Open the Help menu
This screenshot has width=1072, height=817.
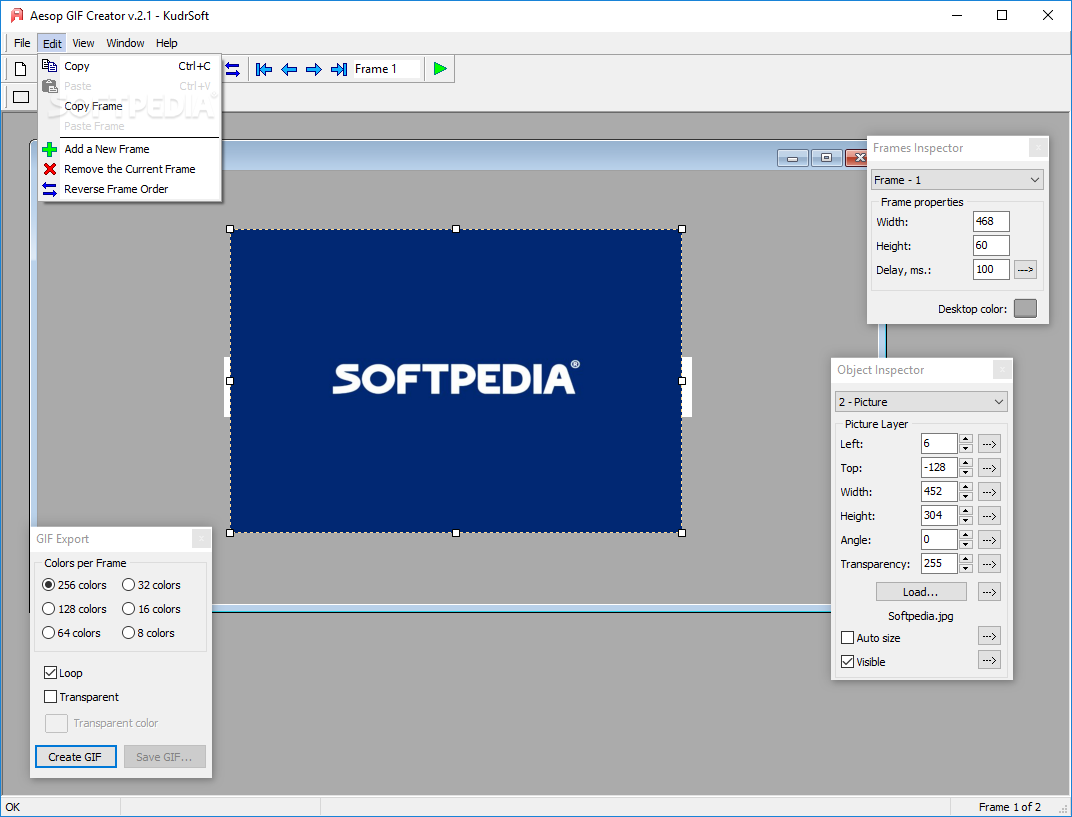click(166, 43)
